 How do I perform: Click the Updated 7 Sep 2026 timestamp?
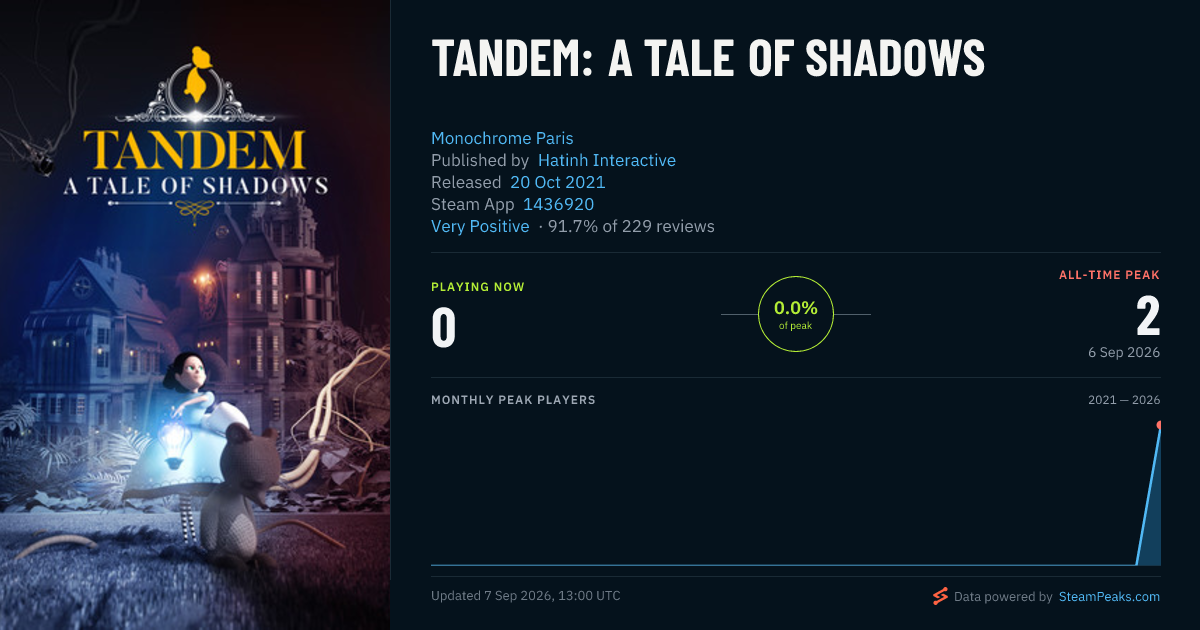[x=526, y=596]
